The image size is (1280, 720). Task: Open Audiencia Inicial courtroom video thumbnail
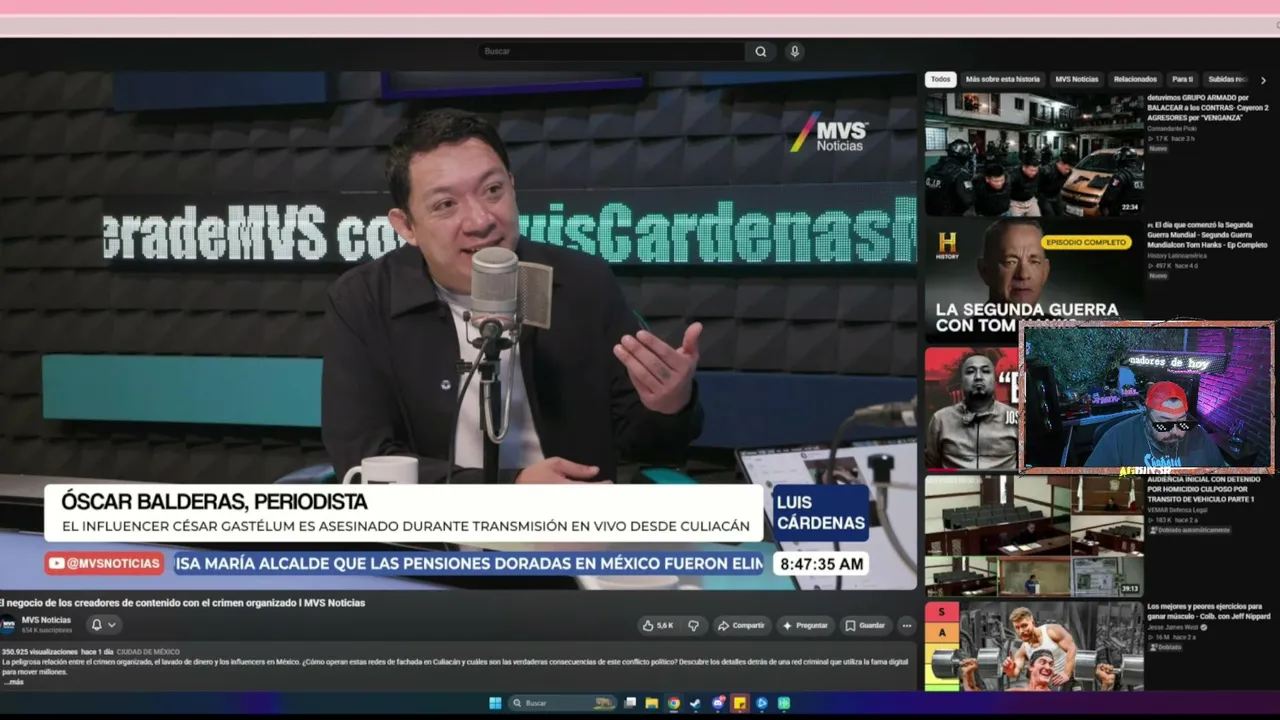[x=1033, y=535]
